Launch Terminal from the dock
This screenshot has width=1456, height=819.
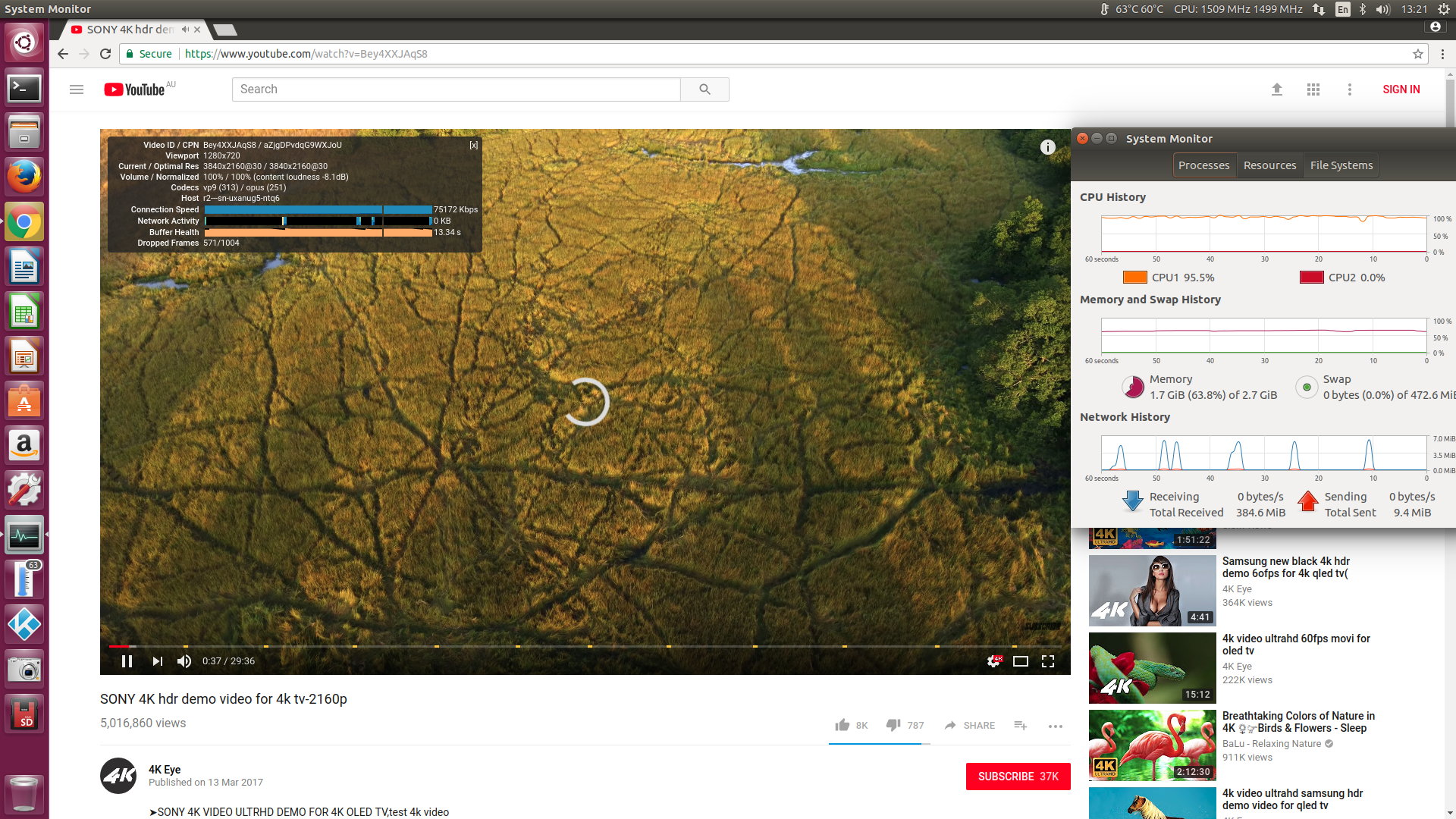[24, 88]
